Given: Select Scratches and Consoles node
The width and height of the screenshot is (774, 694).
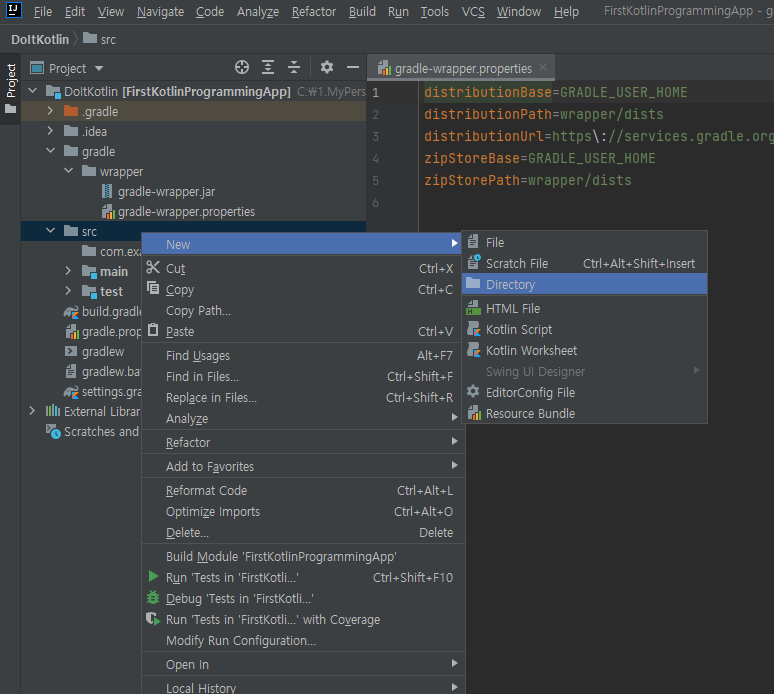Looking at the screenshot, I should (93, 431).
